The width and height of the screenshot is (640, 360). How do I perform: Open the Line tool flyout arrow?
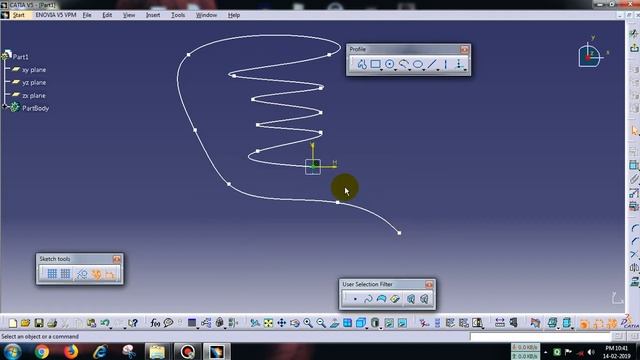tap(438, 70)
